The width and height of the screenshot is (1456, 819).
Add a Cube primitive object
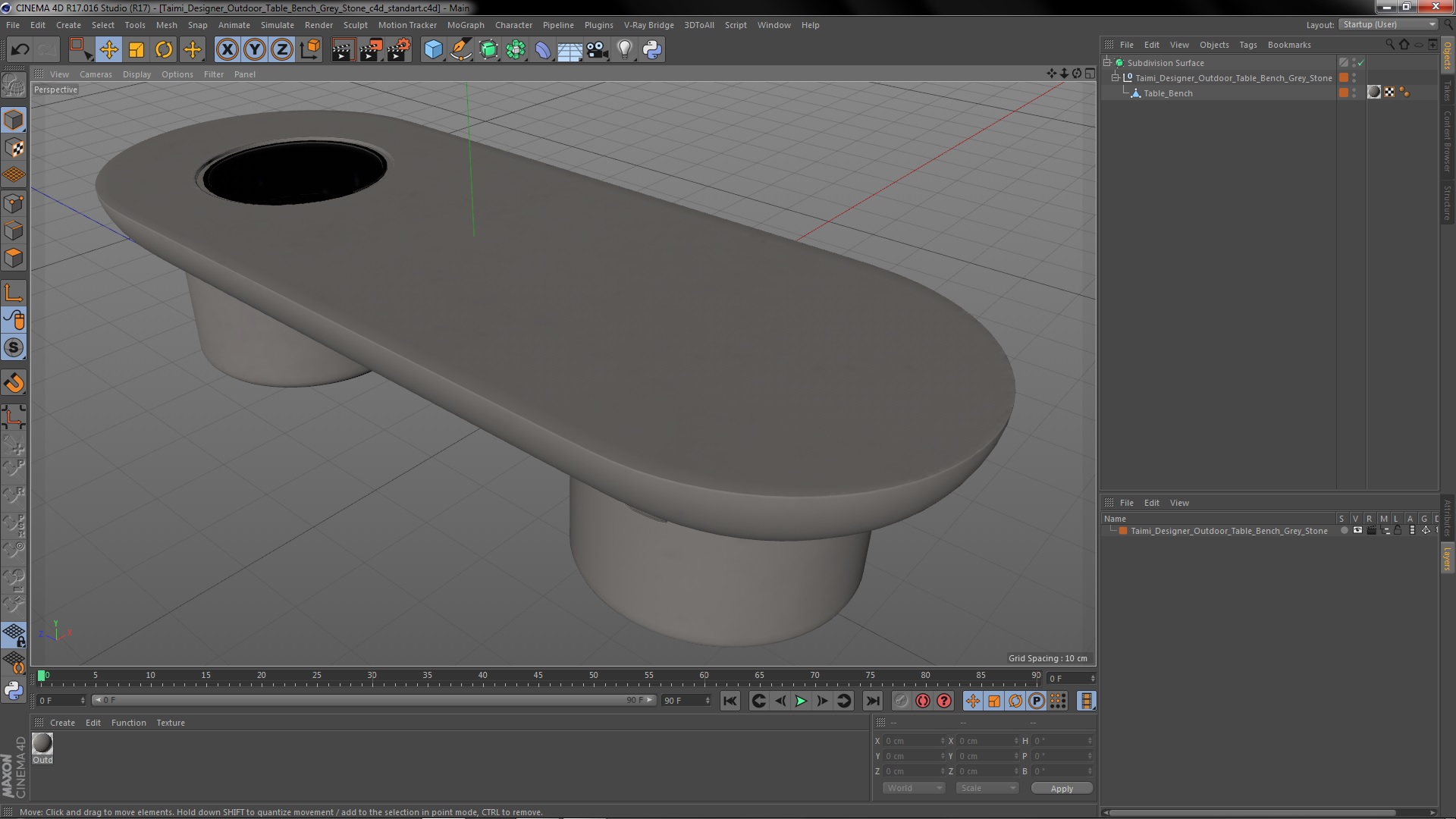433,50
